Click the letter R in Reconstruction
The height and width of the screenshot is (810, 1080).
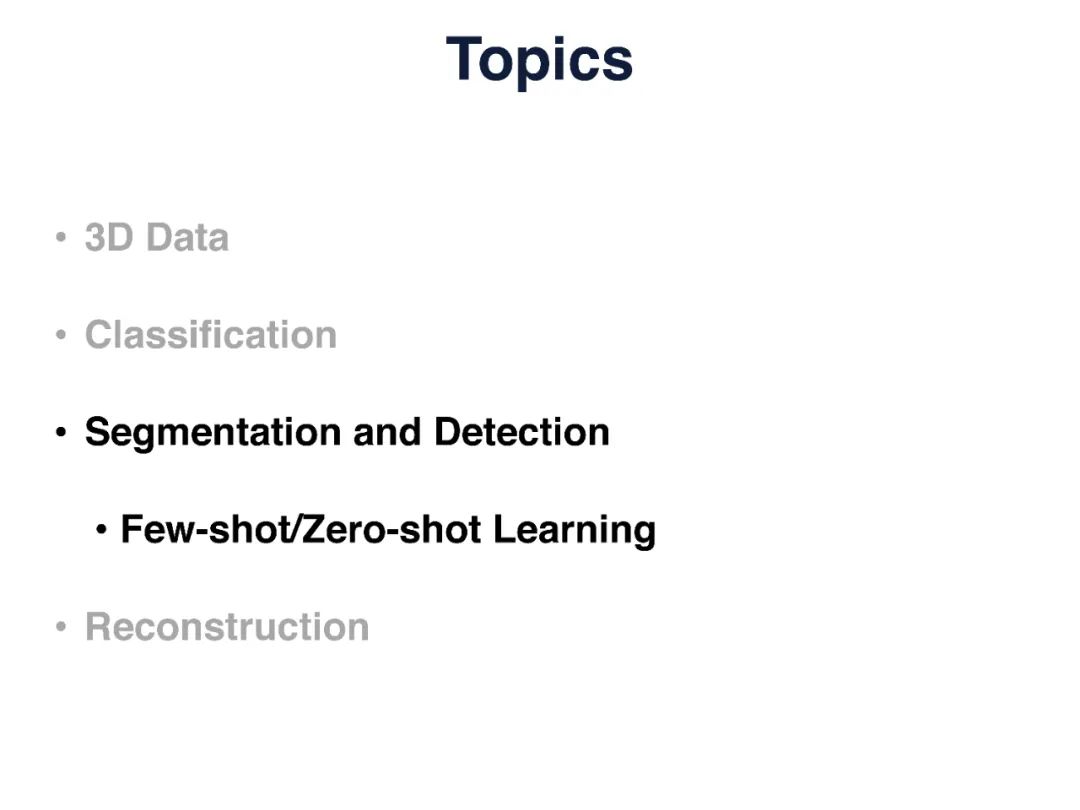click(x=98, y=627)
